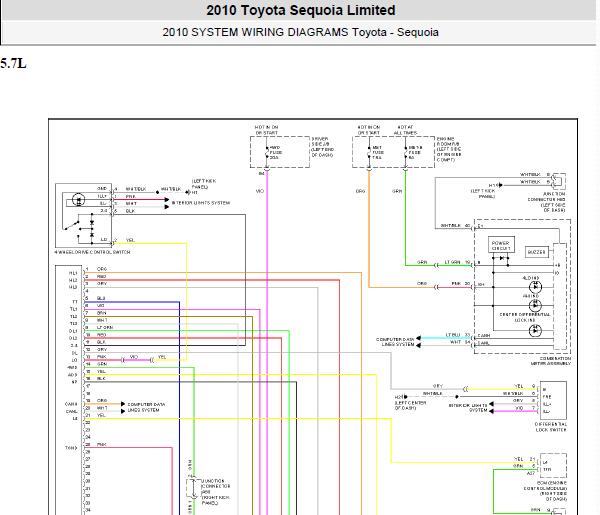Click 'COMPUTER DATA LINES SYSTEM' label near pin 19
Image resolution: width=600 pixels, height=515 pixels.
[146, 407]
